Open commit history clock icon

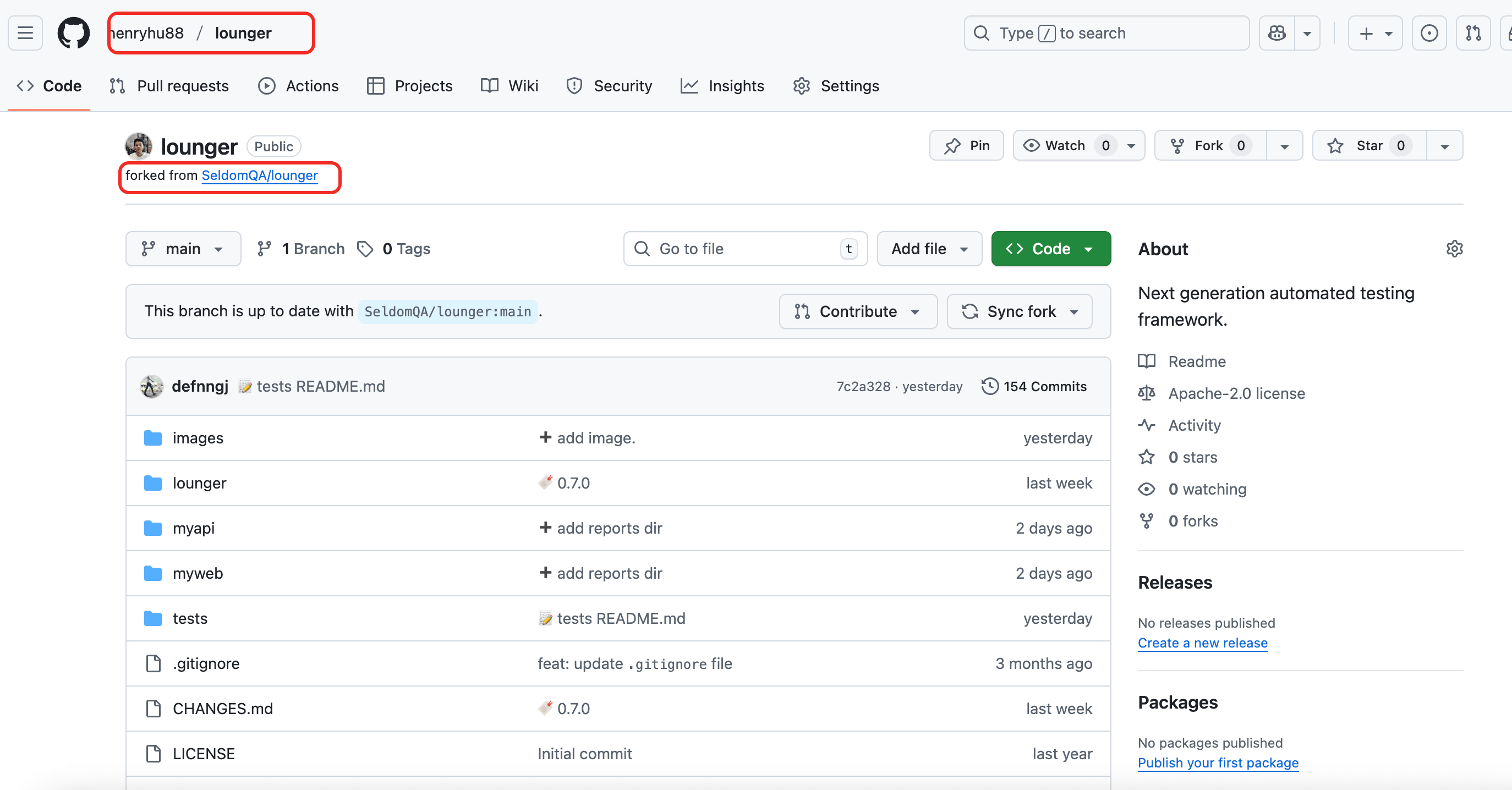click(x=990, y=386)
